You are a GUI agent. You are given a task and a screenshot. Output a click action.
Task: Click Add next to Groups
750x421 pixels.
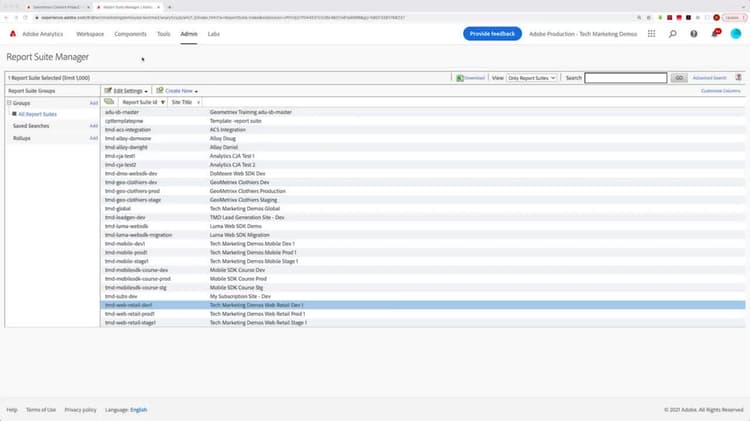click(94, 103)
